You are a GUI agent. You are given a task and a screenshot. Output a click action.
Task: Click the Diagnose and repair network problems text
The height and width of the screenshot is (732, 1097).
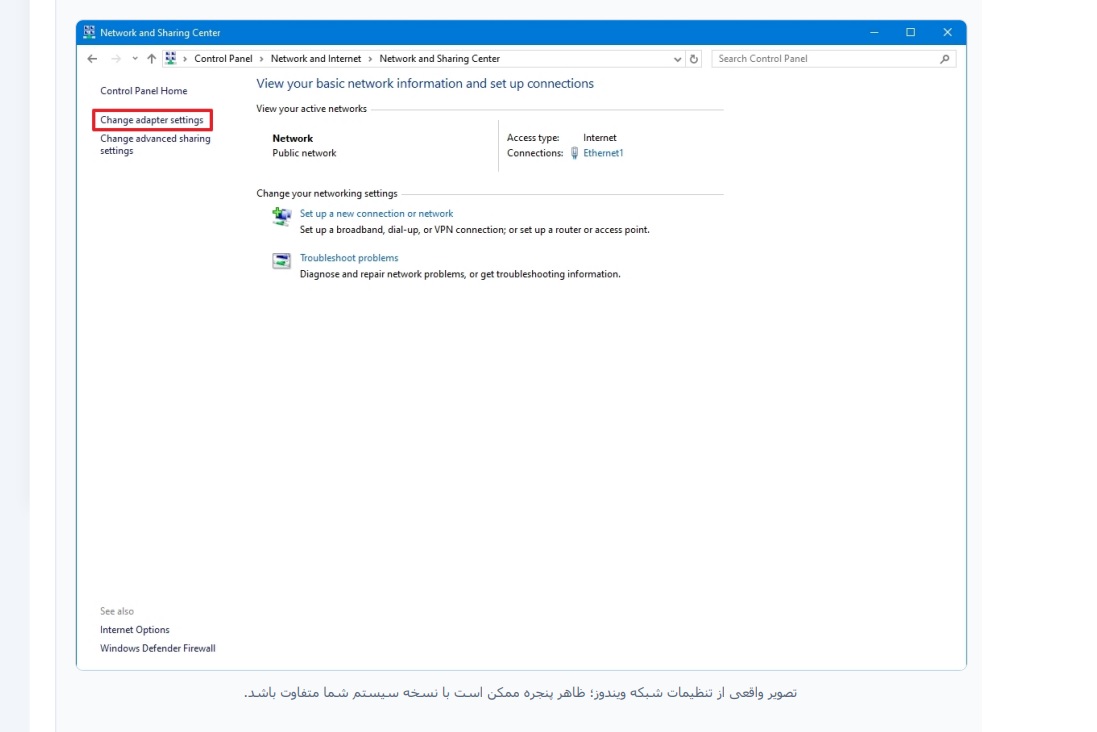pos(460,274)
